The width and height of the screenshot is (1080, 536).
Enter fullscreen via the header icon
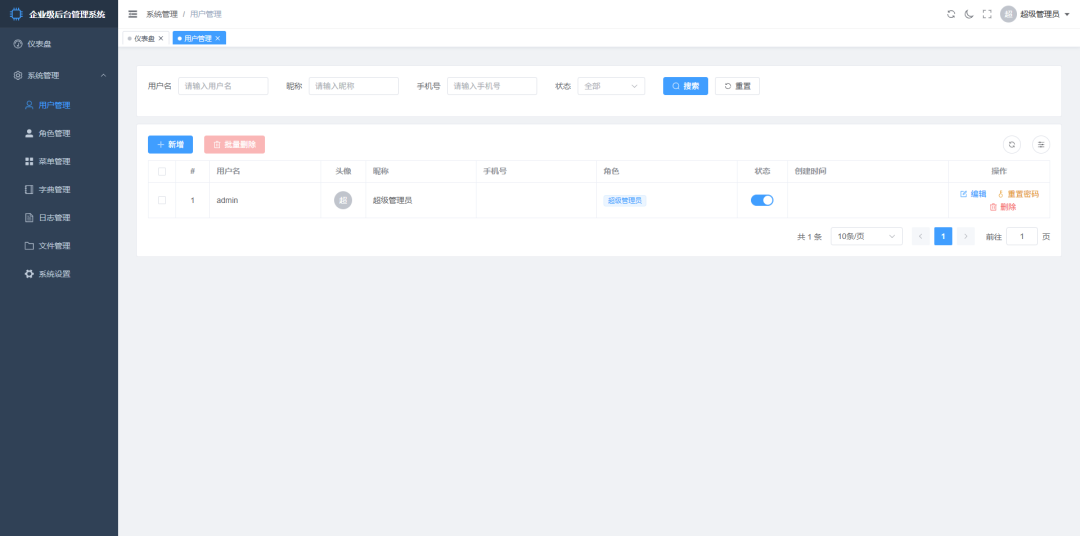tap(987, 14)
